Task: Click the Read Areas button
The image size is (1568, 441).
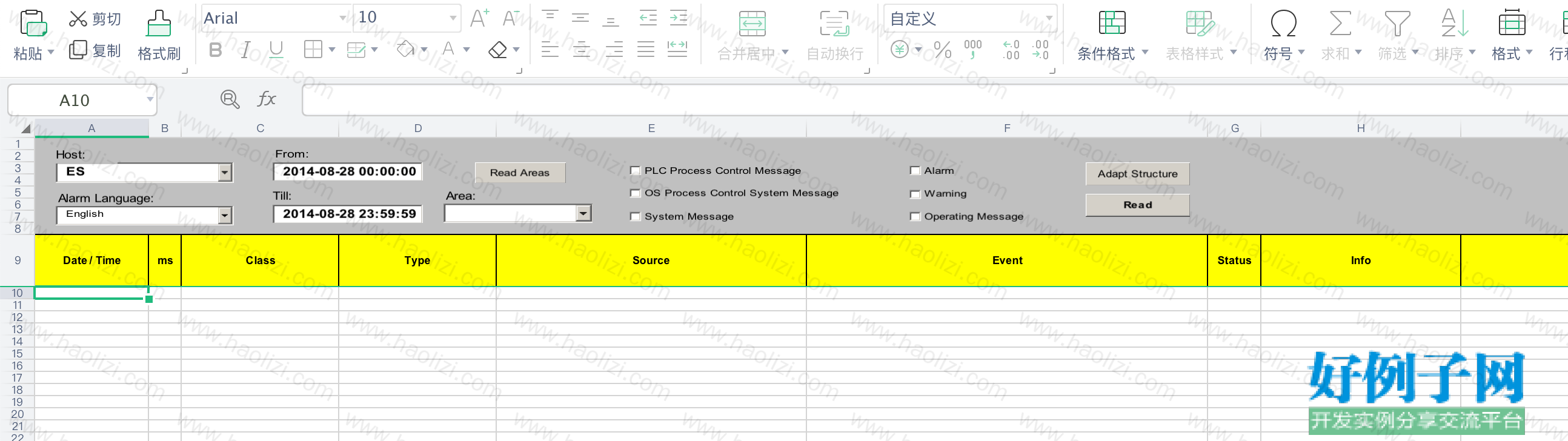Action: (520, 173)
